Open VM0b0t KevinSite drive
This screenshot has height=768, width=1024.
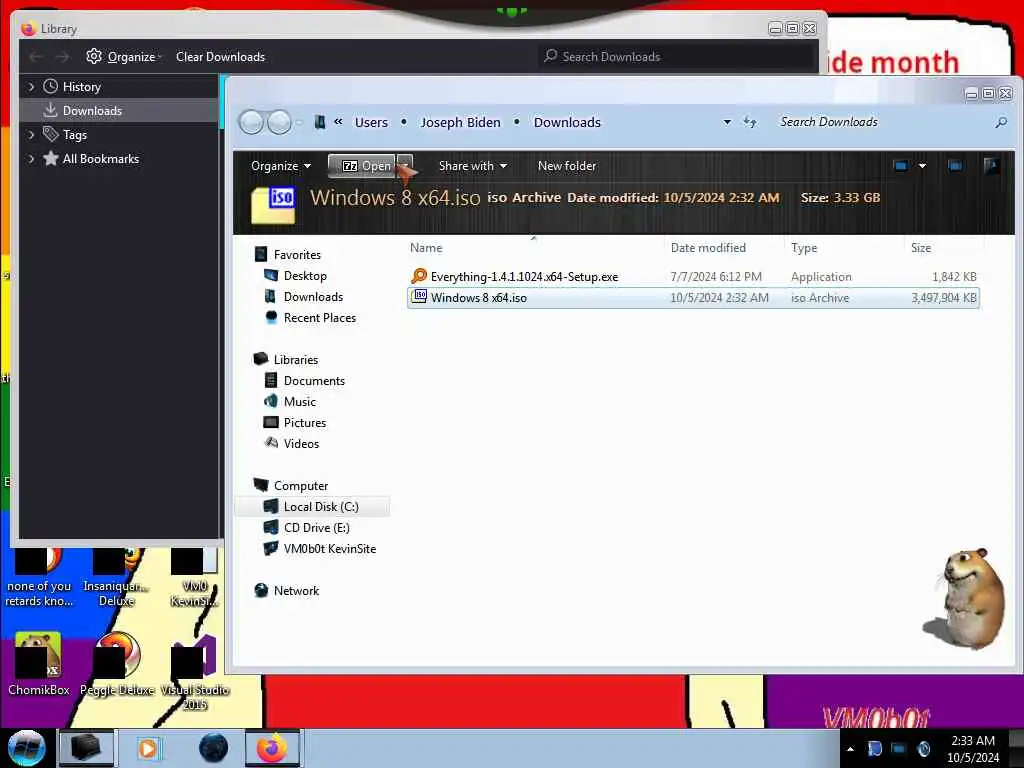point(330,549)
